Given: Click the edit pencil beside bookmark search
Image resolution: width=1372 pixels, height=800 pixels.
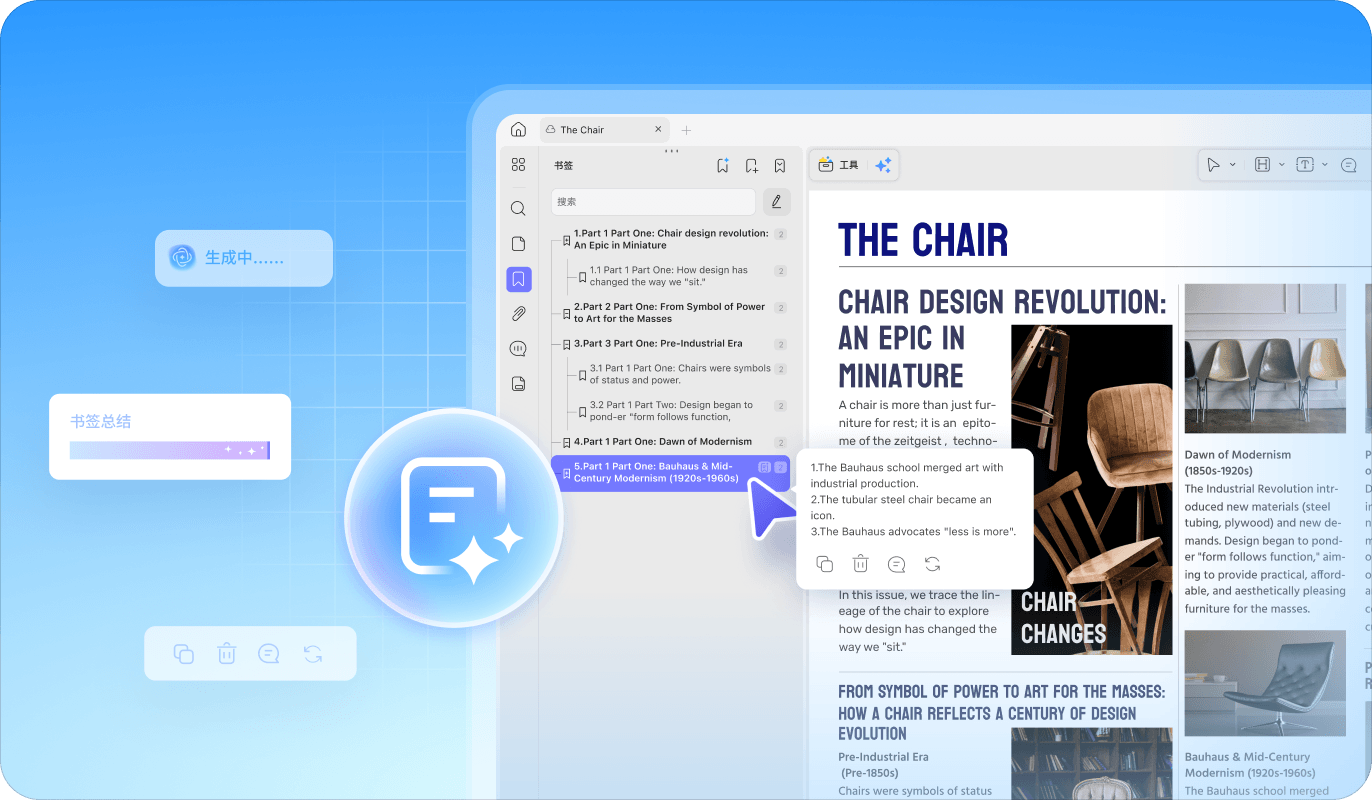Looking at the screenshot, I should coord(776,202).
